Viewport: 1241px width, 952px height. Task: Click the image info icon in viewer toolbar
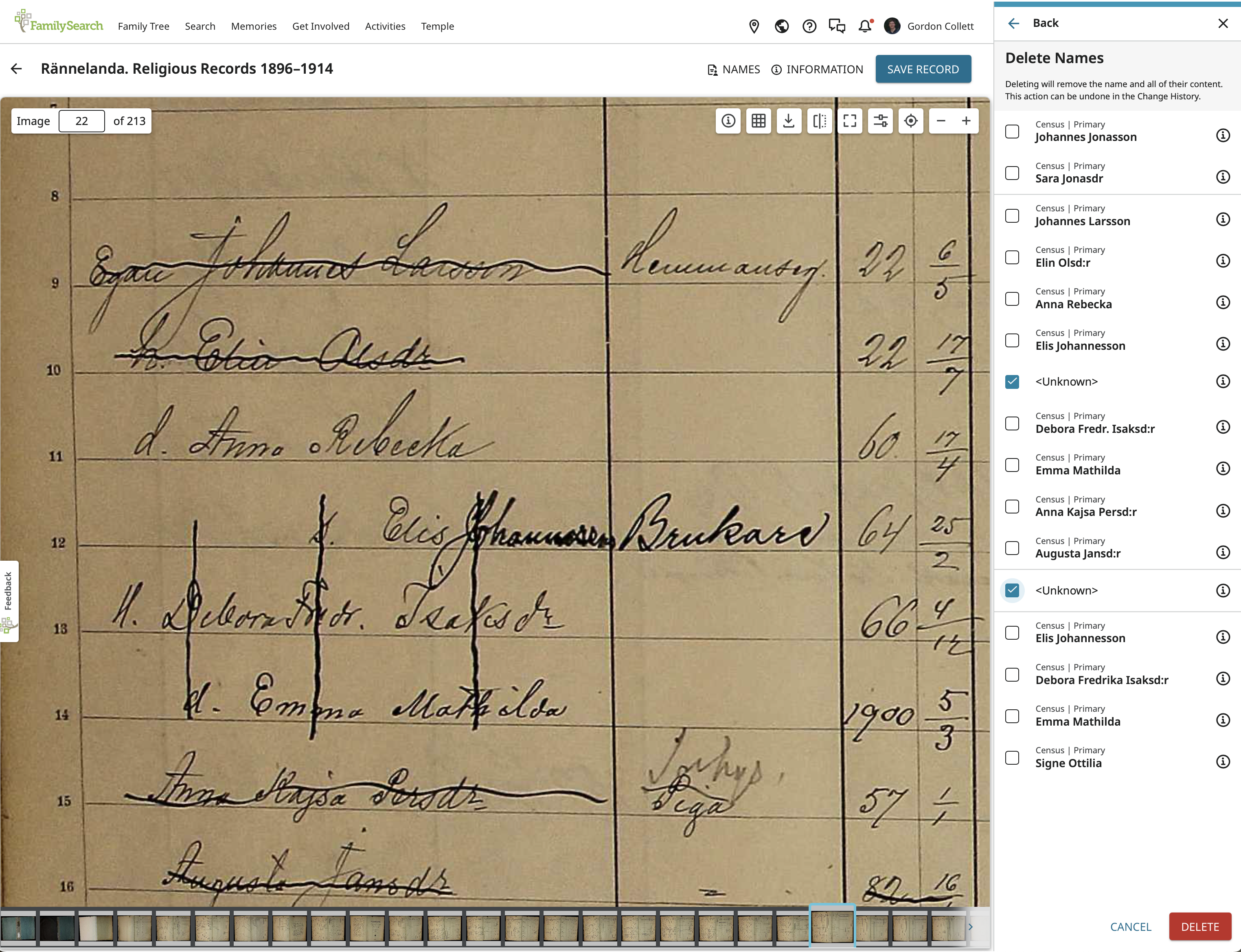728,121
